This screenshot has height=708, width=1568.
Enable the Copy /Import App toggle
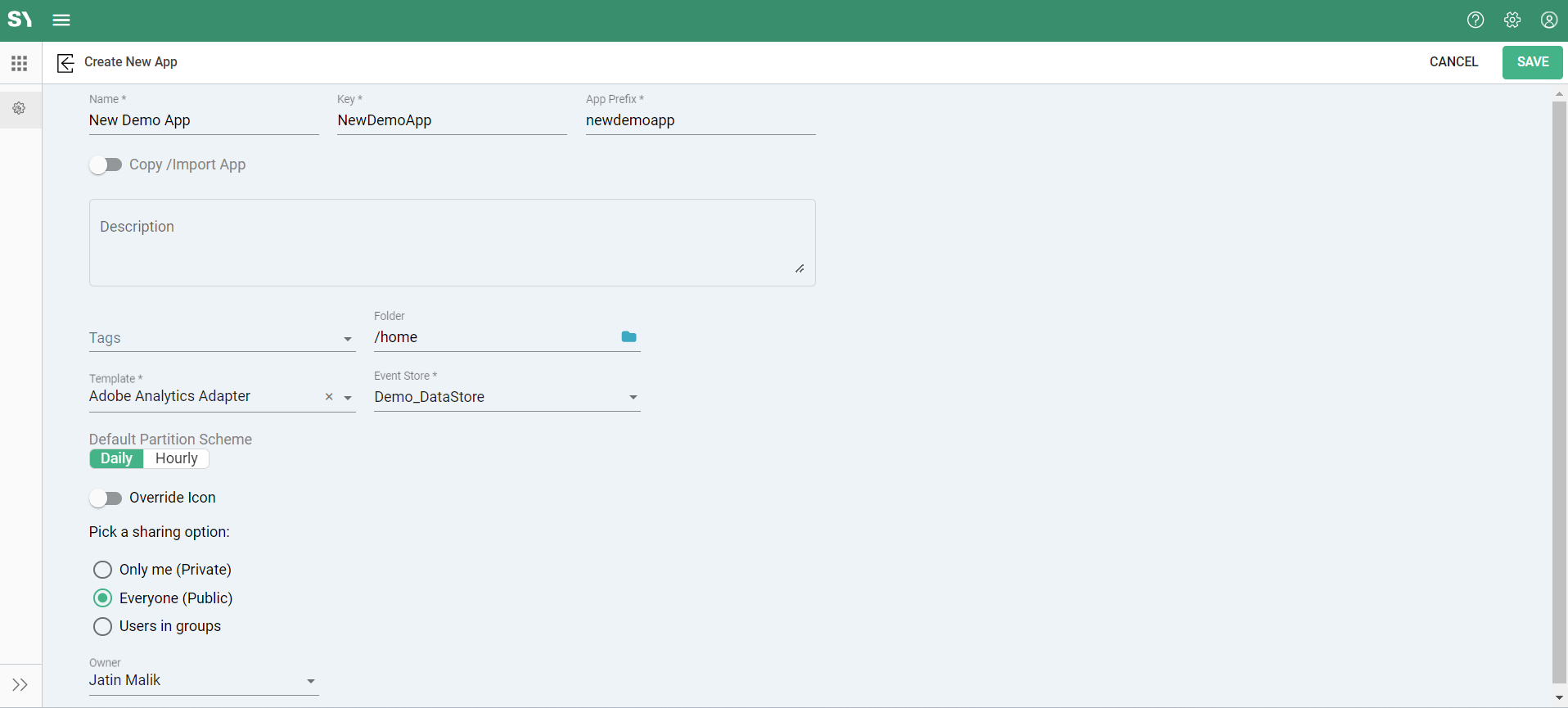tap(106, 165)
